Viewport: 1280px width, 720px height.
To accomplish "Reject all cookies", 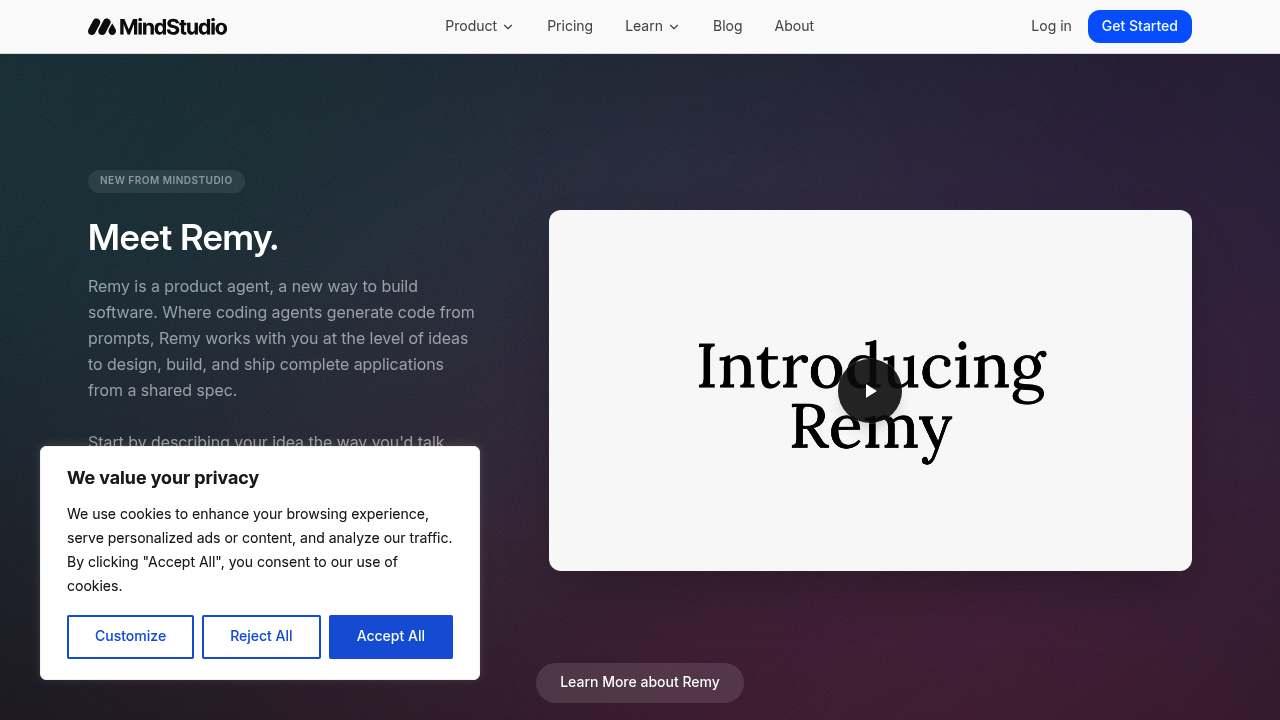I will pyautogui.click(x=261, y=637).
